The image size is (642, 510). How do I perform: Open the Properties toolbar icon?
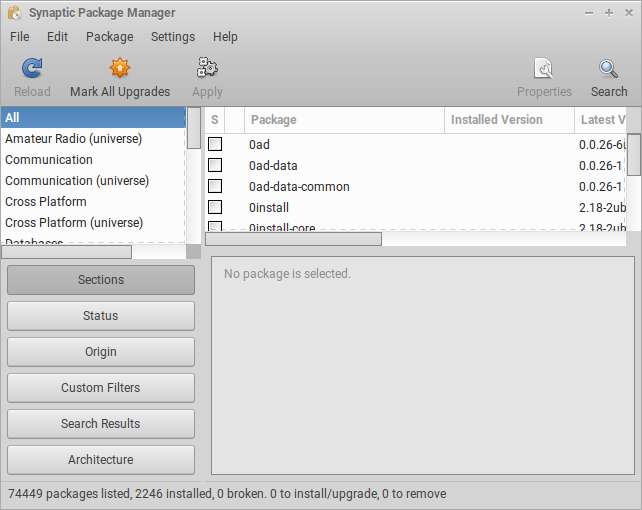[x=544, y=69]
